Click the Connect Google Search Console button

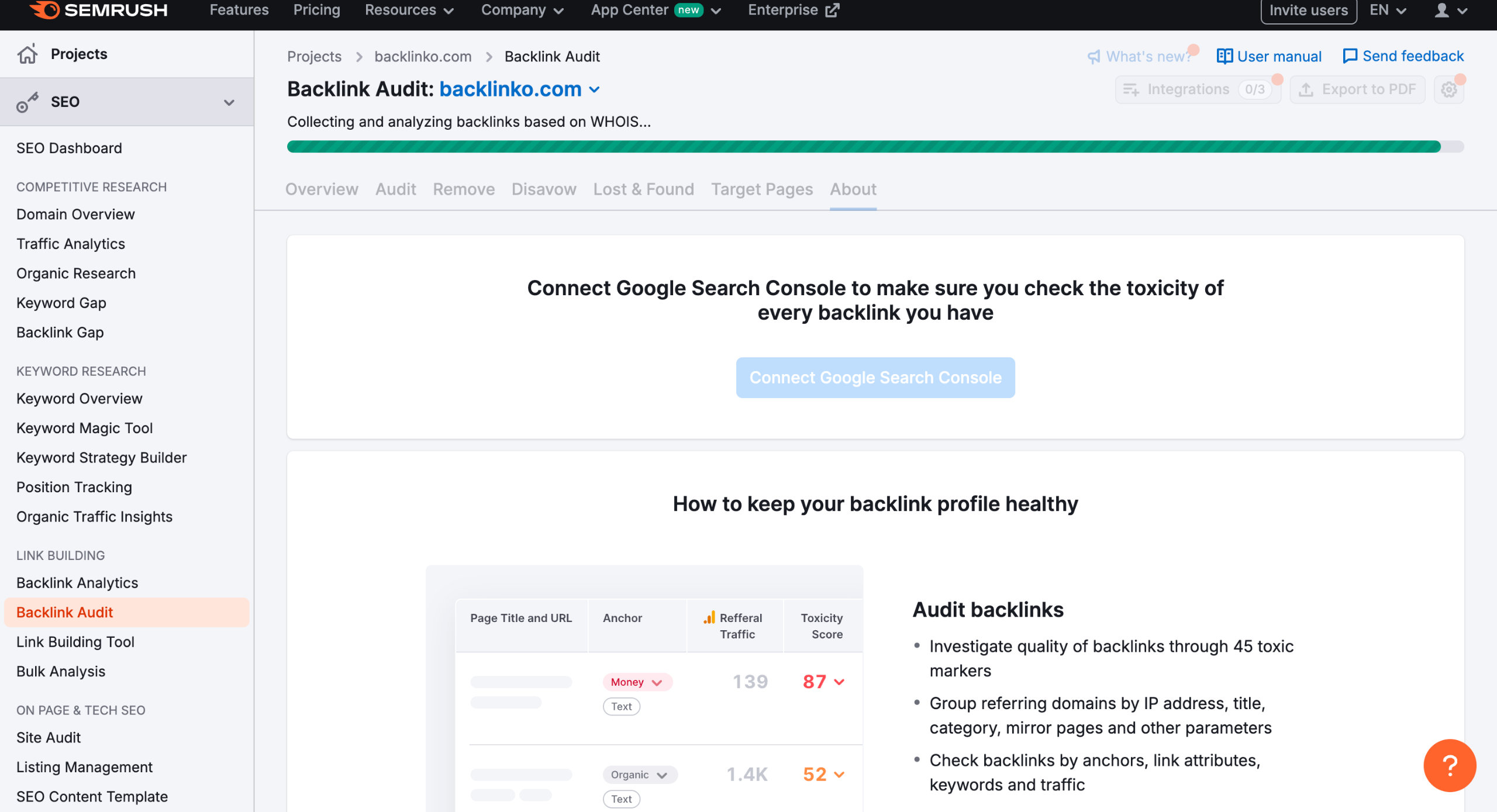[875, 378]
